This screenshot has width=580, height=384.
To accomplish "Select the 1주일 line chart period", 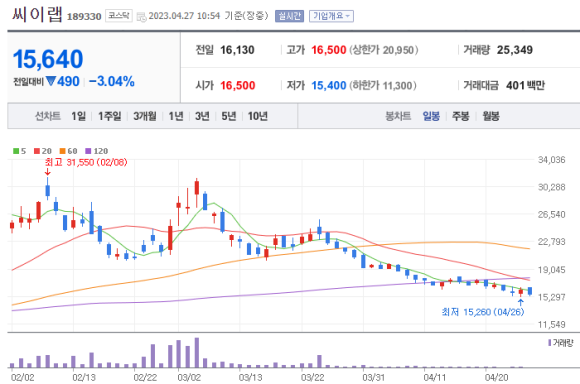I will click(x=109, y=116).
